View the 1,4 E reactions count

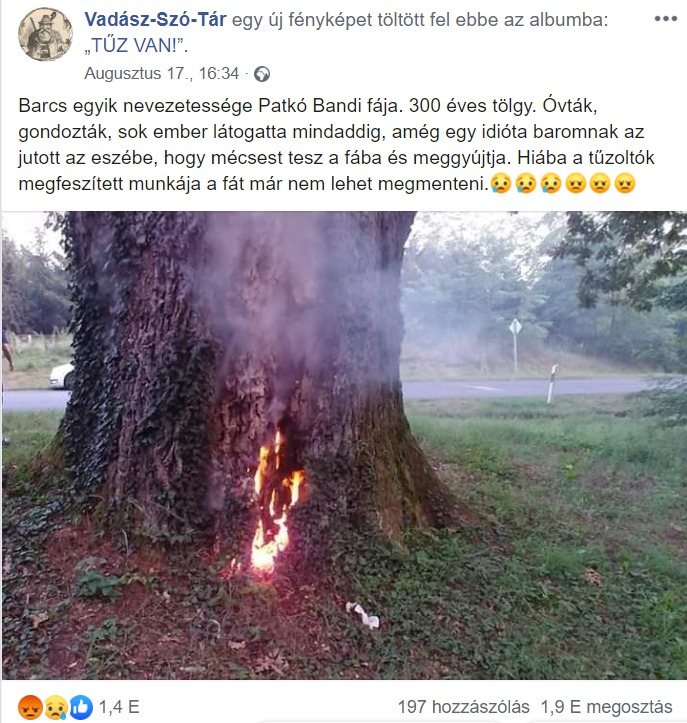click(119, 707)
